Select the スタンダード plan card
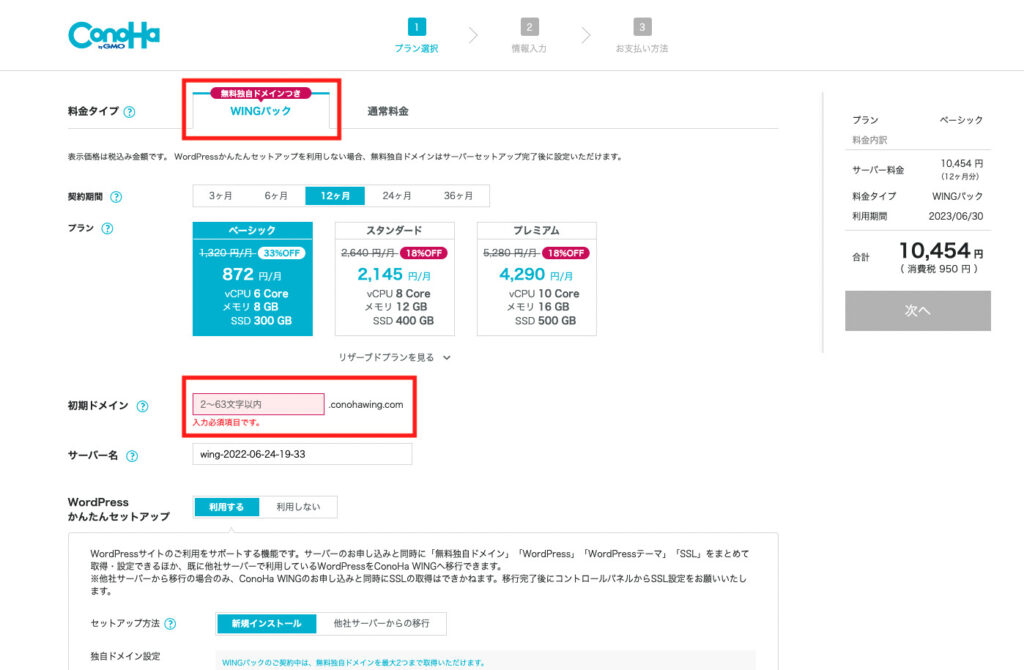This screenshot has height=670, width=1024. pyautogui.click(x=394, y=279)
